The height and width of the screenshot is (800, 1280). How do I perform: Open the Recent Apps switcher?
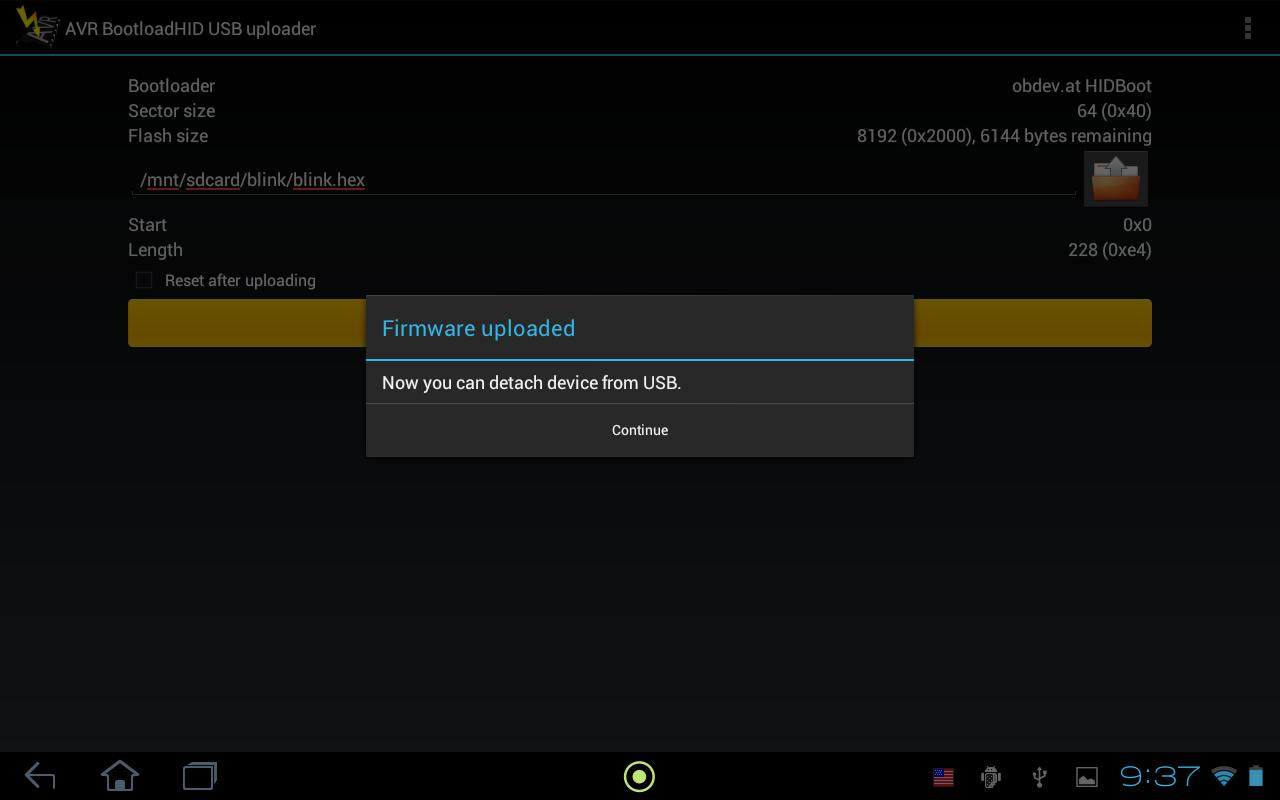[198, 775]
